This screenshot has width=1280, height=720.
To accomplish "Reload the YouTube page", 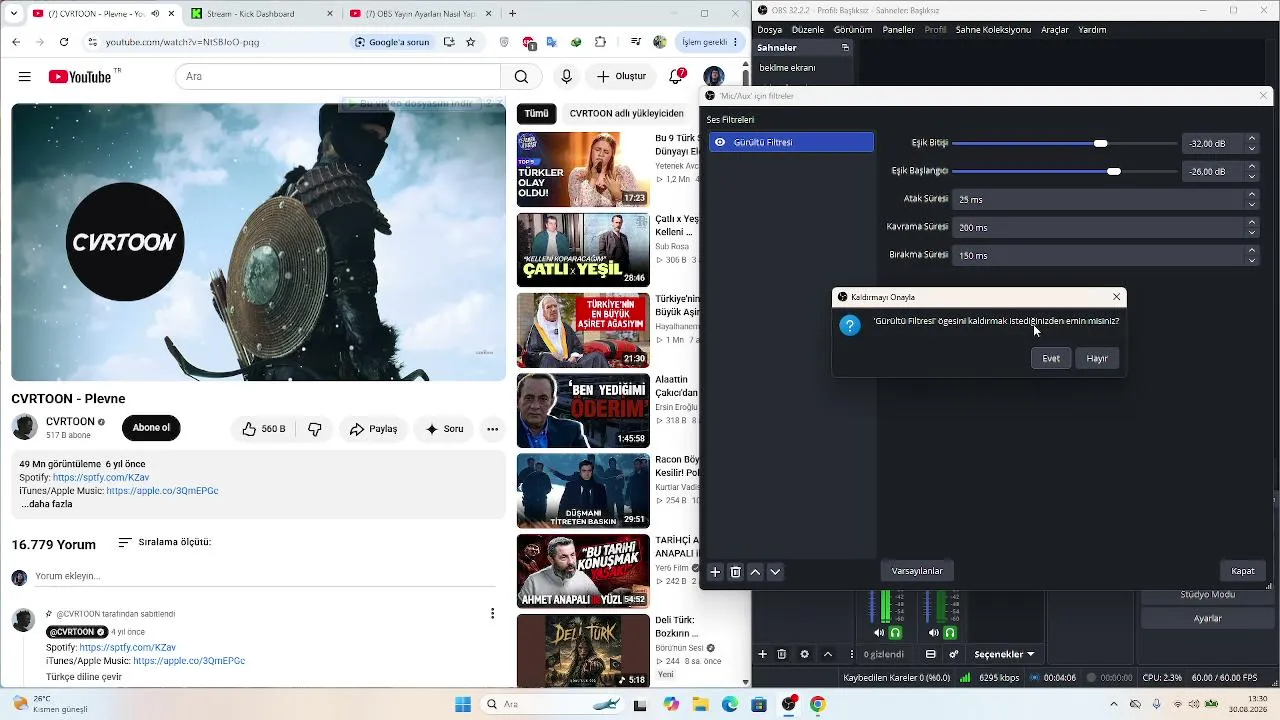I will [64, 42].
